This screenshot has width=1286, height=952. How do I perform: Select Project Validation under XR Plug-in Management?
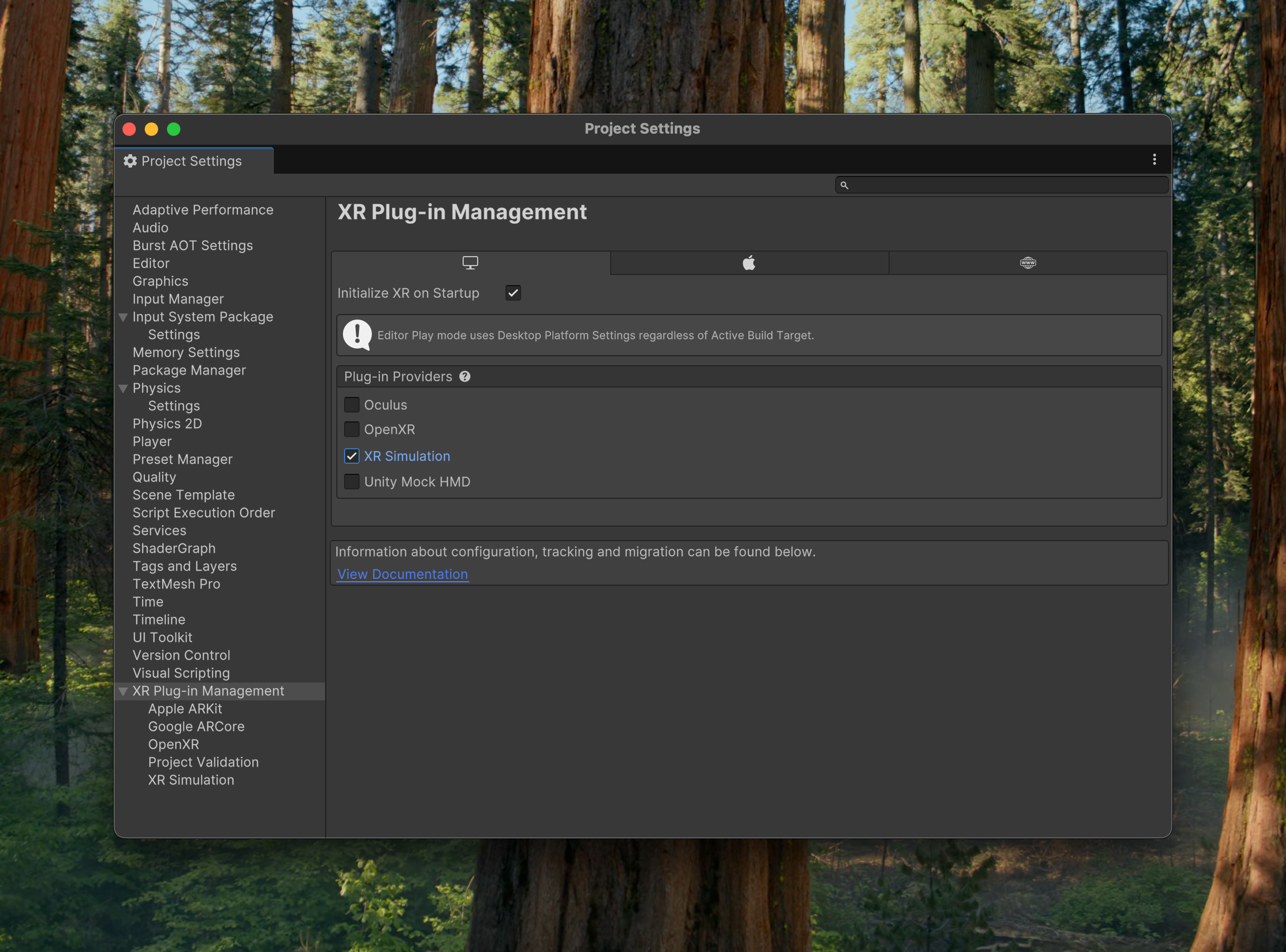203,762
